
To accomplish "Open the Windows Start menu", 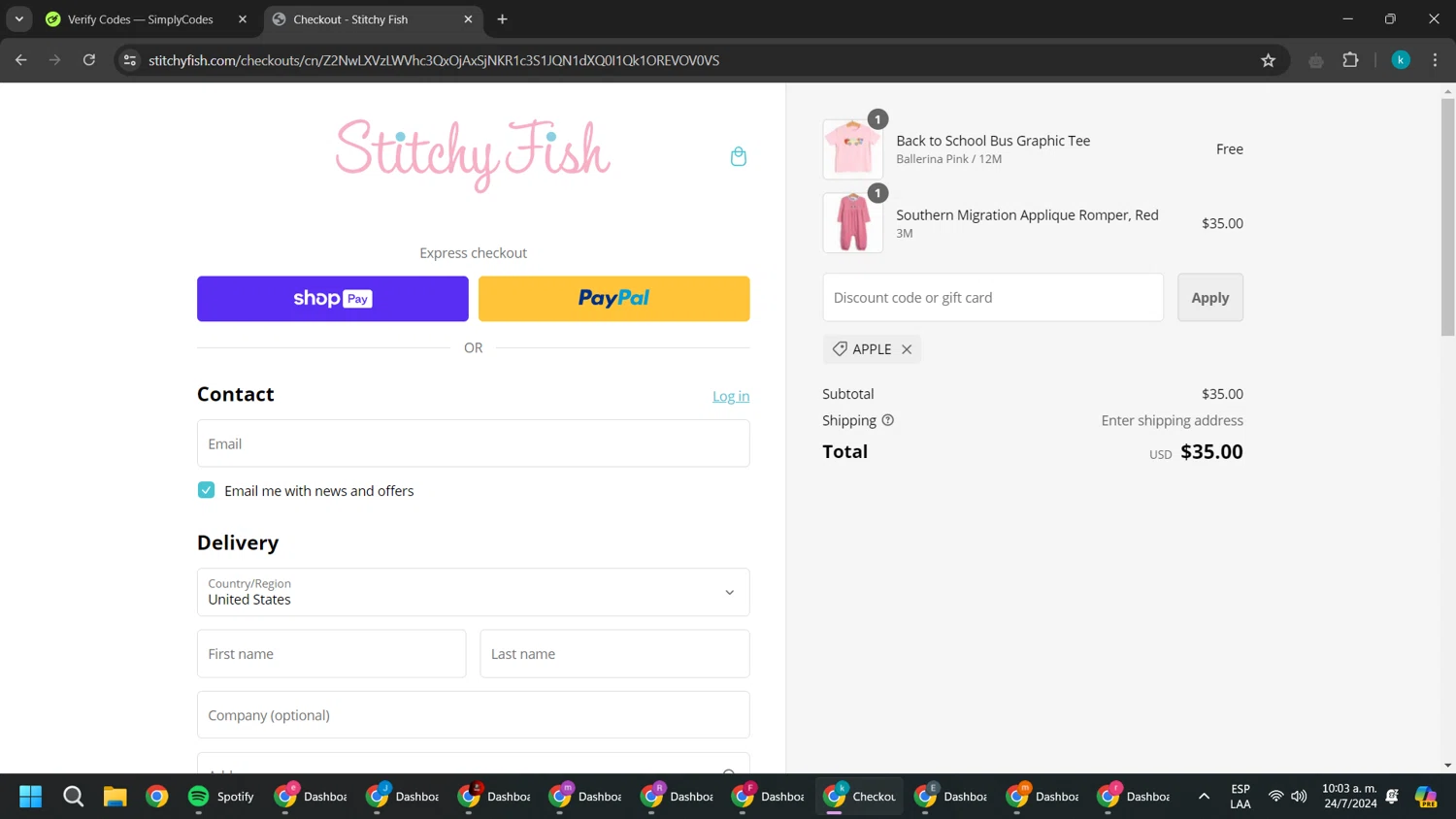I will pos(31,797).
